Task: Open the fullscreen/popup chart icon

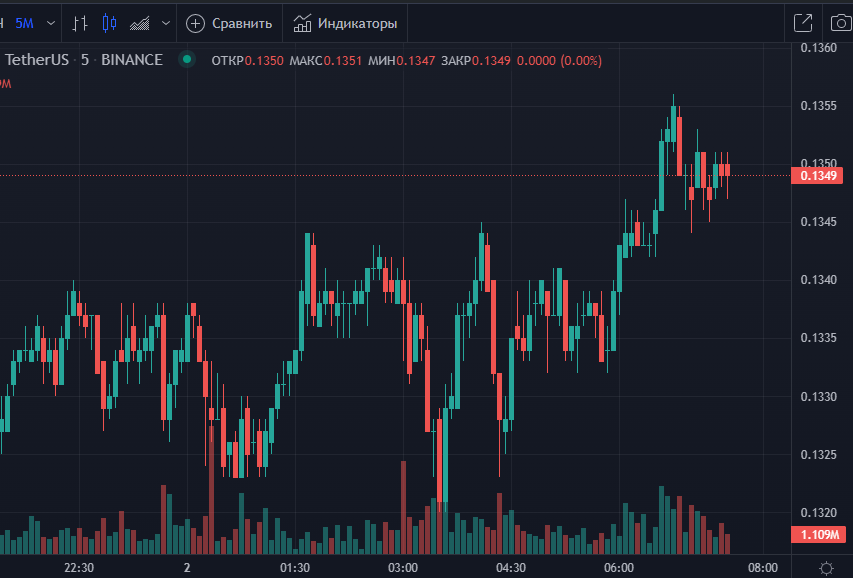Action: point(802,22)
